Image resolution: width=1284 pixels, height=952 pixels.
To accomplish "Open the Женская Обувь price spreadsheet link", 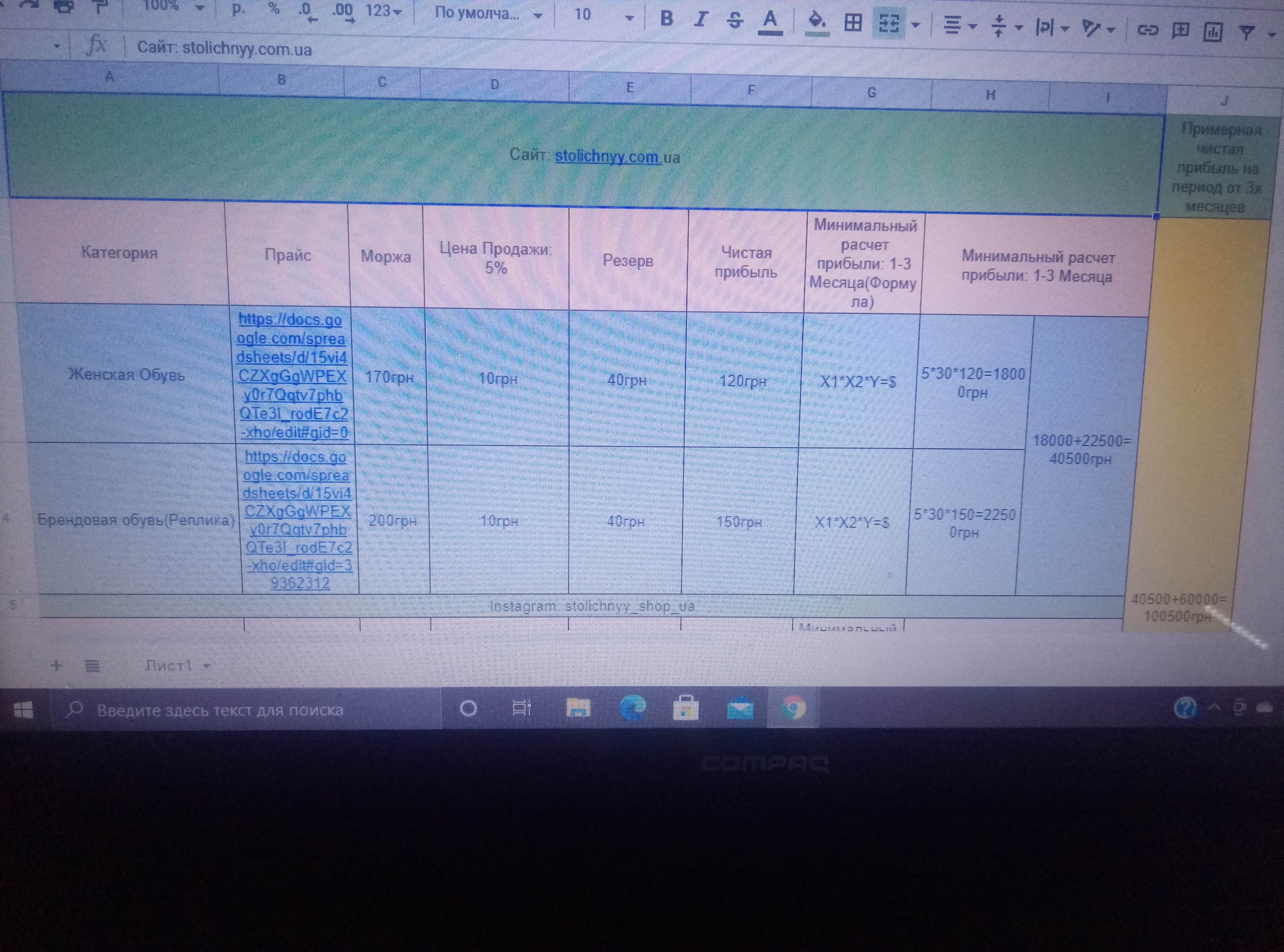I will click(292, 376).
